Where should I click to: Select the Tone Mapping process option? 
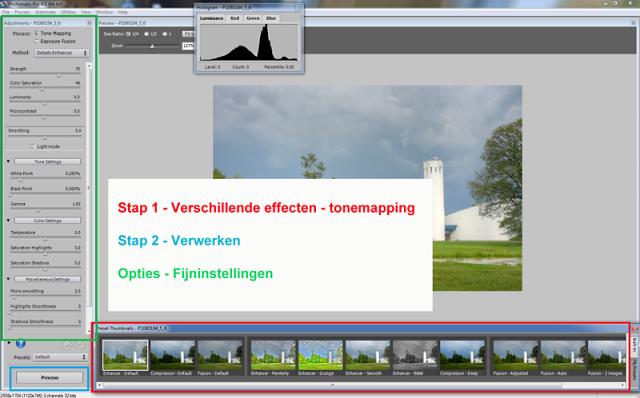[x=53, y=33]
